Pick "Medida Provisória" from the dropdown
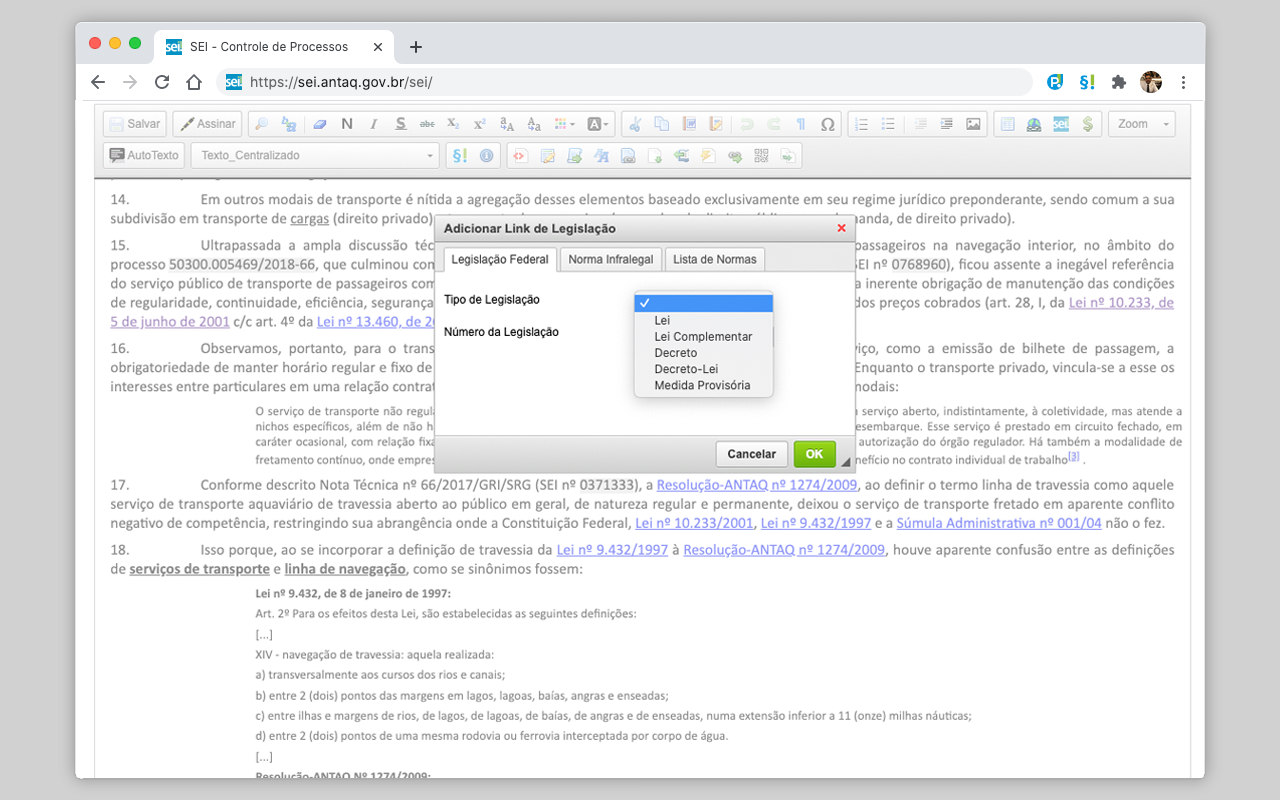The image size is (1280, 800). (x=702, y=385)
